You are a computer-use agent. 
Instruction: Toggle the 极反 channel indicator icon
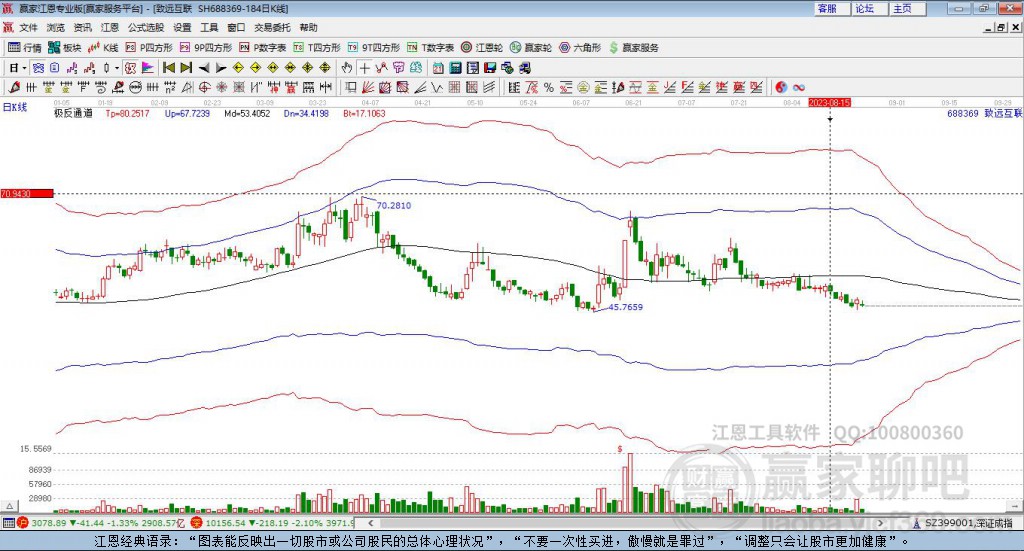coord(130,68)
